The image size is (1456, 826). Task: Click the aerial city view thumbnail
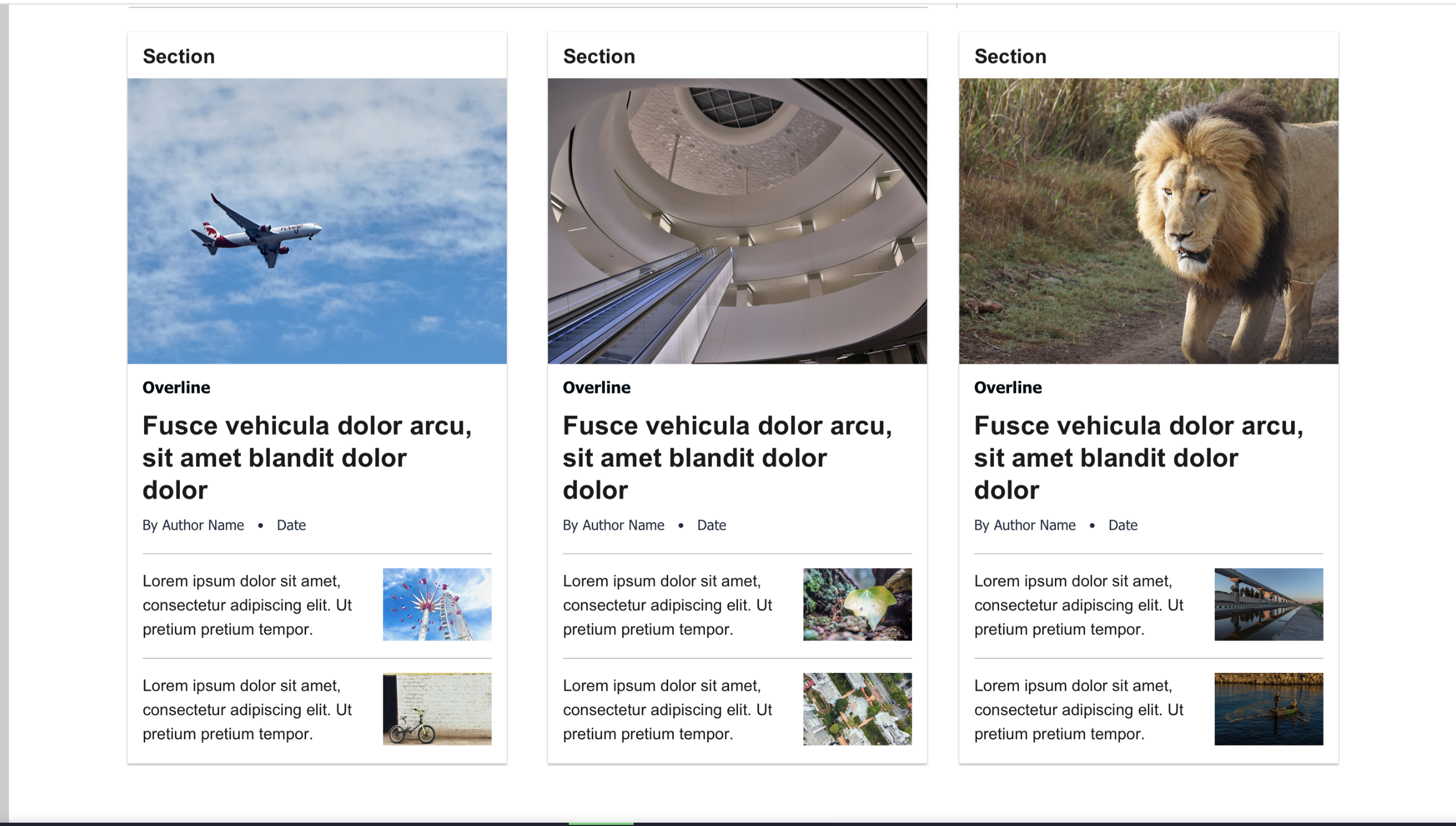pyautogui.click(x=857, y=709)
